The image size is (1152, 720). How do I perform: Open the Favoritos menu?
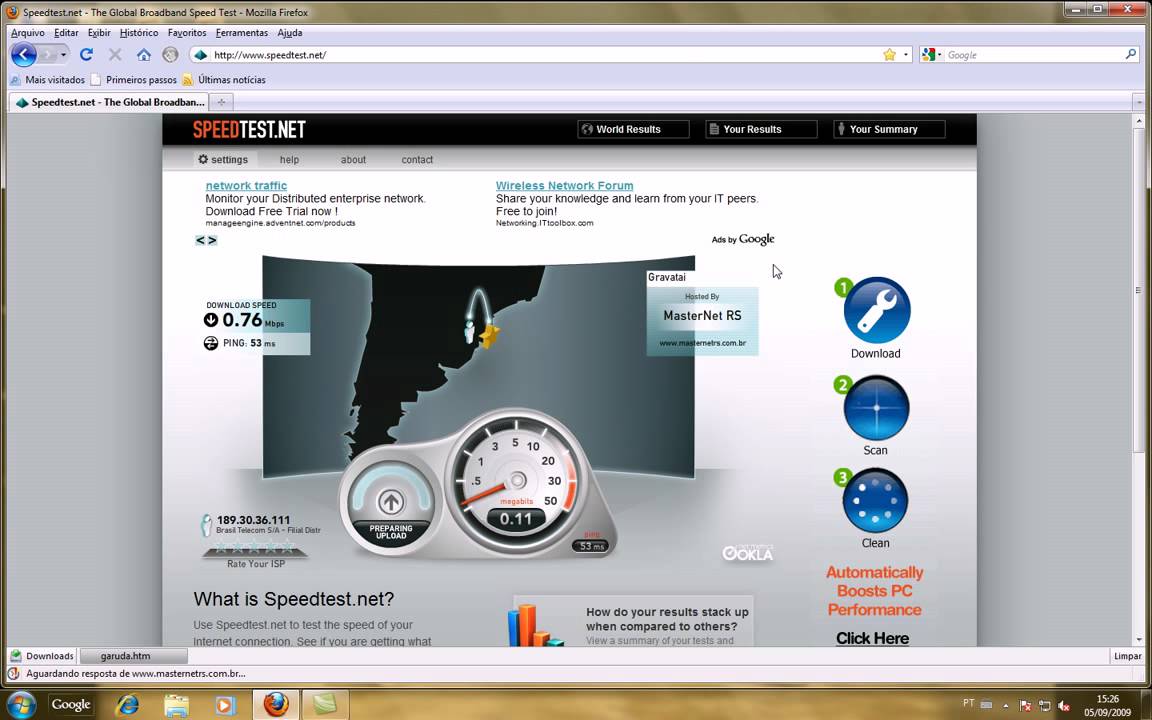[187, 33]
